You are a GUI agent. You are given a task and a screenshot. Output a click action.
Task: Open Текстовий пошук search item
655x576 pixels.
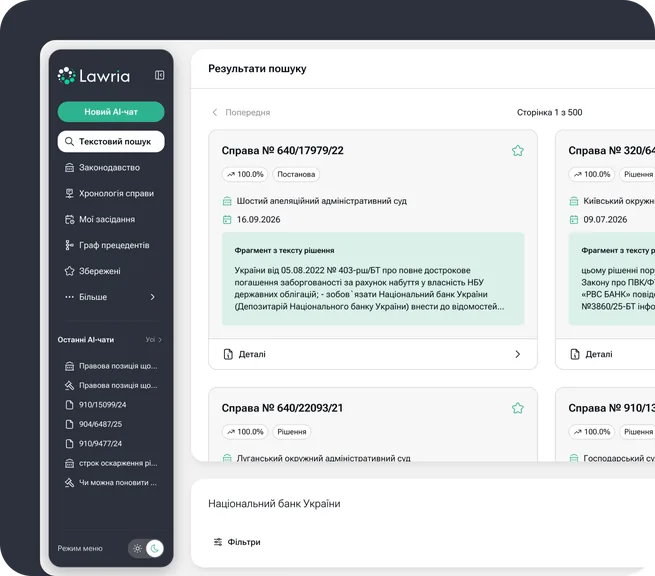tap(111, 142)
